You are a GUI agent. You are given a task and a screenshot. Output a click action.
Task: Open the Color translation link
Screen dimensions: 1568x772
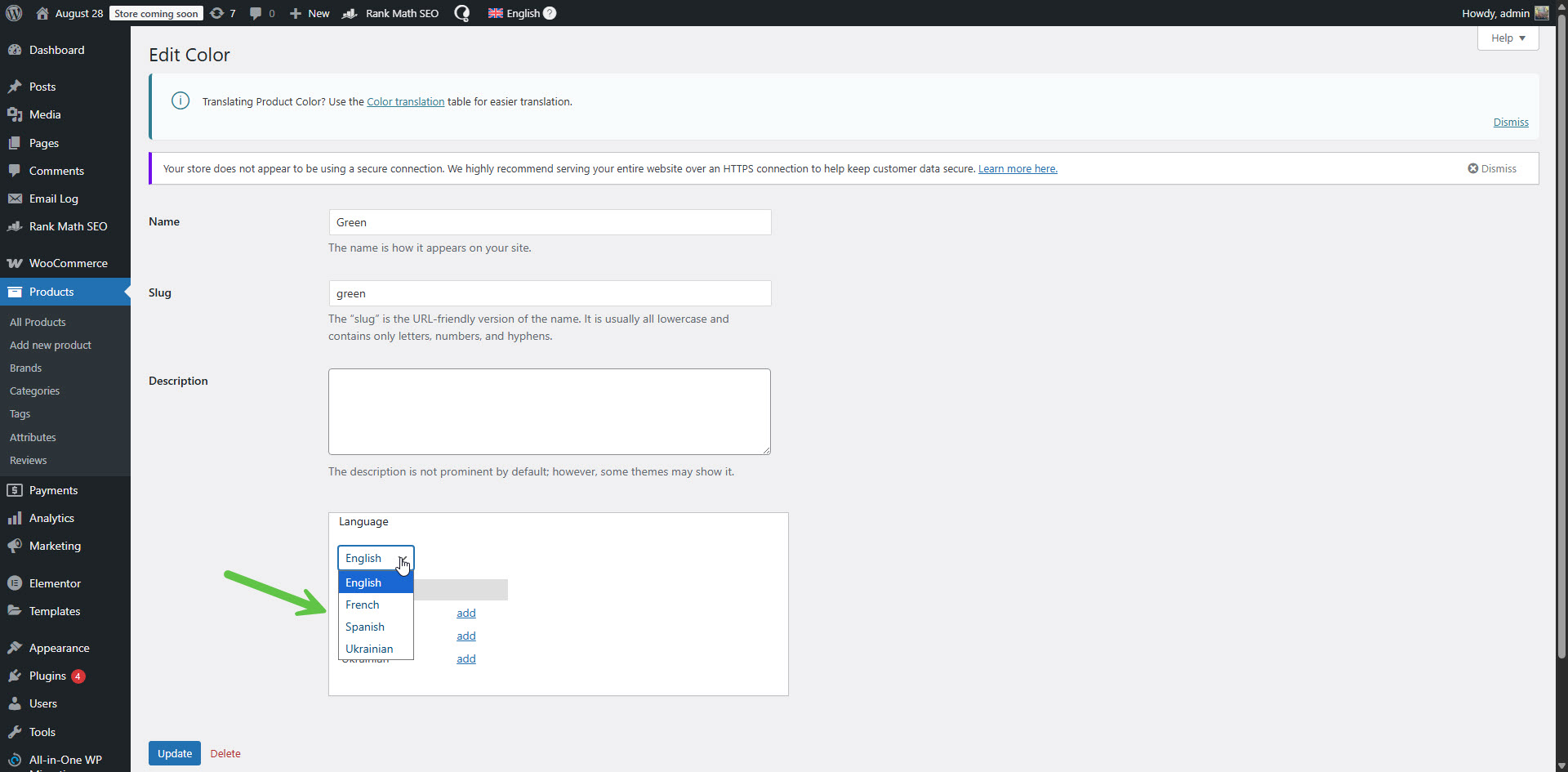pos(405,101)
